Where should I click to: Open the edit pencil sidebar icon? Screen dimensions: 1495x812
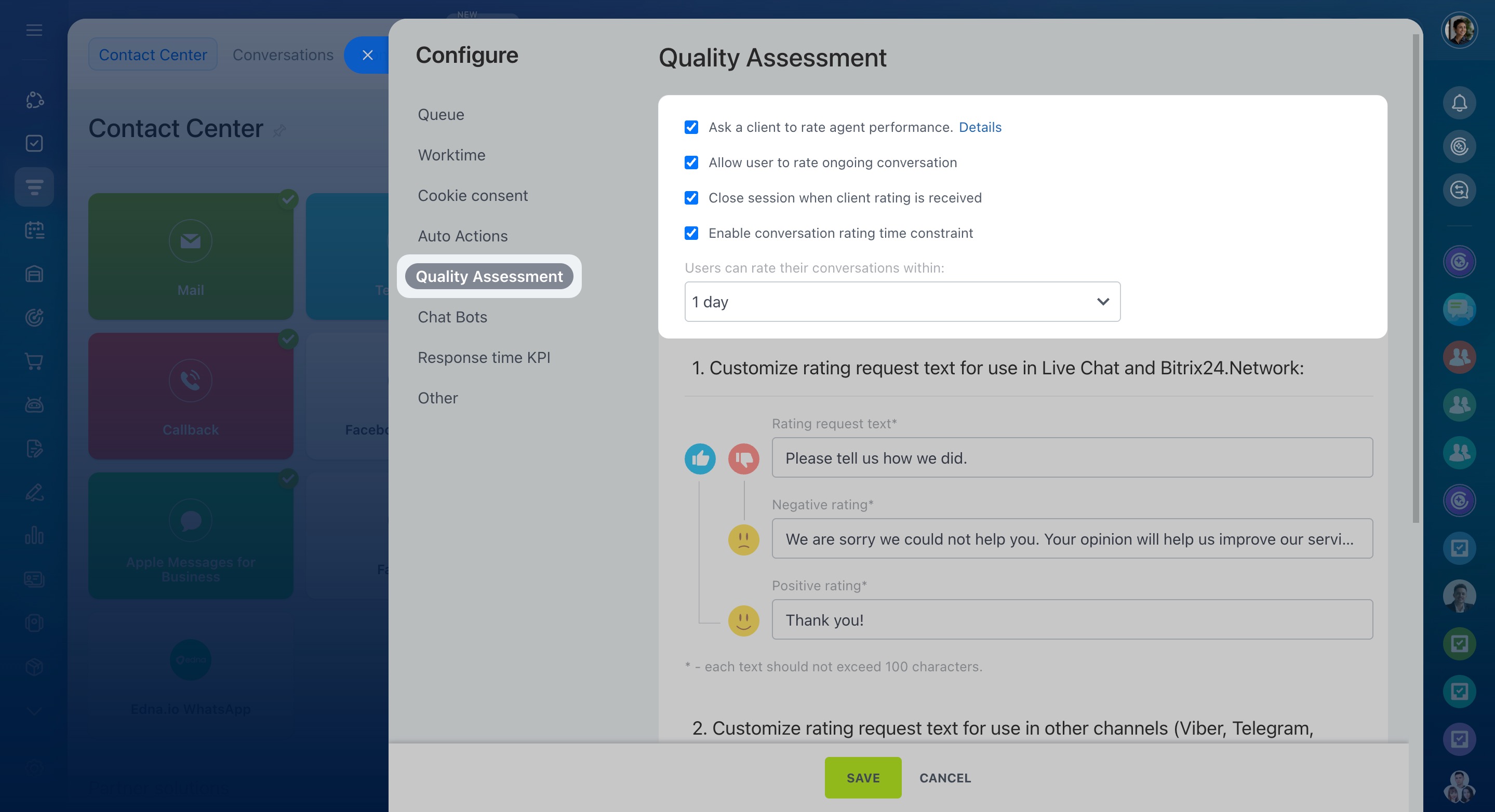tap(34, 492)
